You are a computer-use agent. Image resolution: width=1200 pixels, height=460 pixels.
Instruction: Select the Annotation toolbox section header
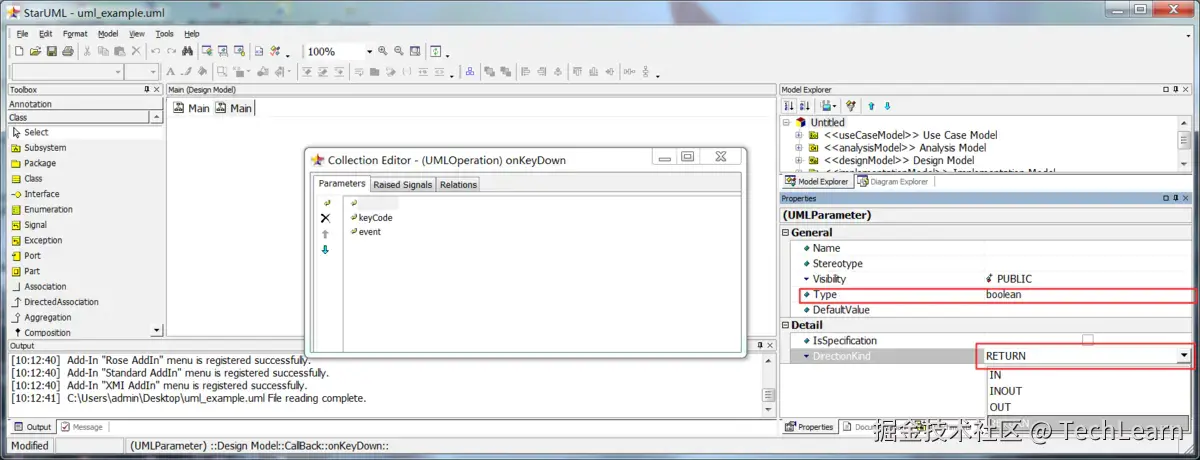pos(85,104)
